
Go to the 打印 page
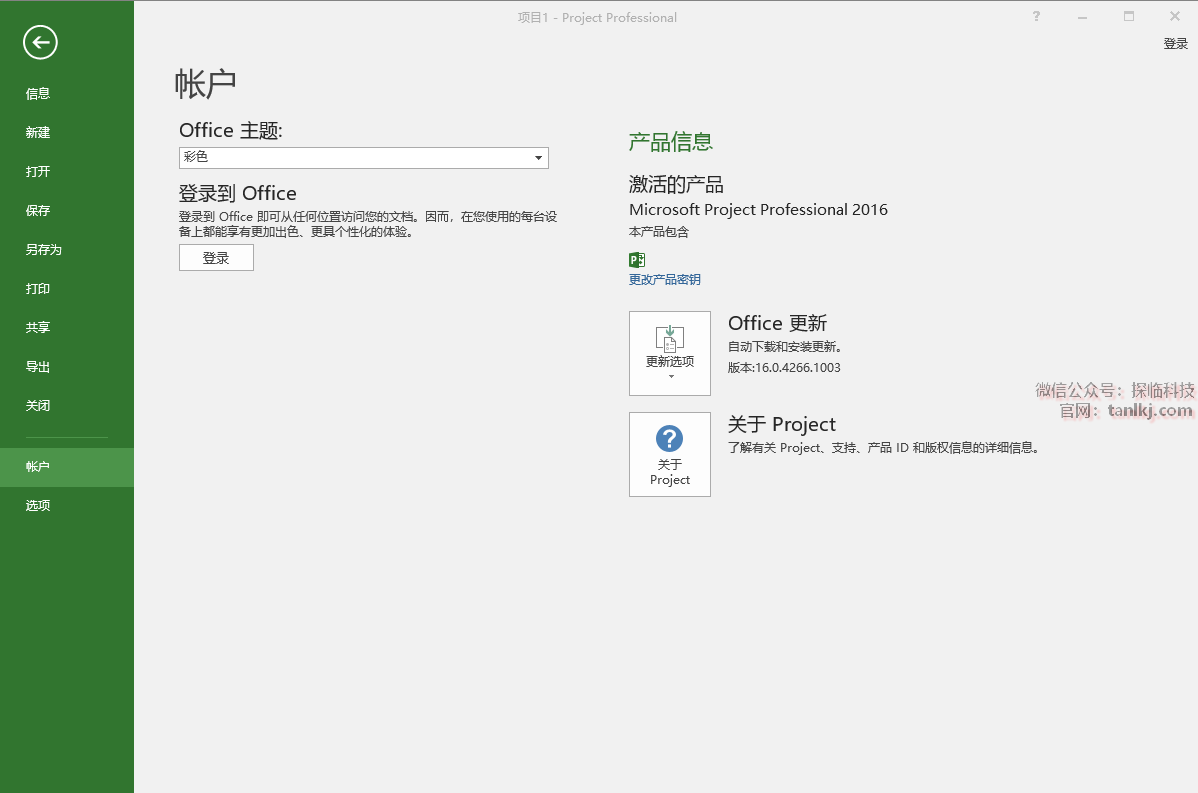38,289
